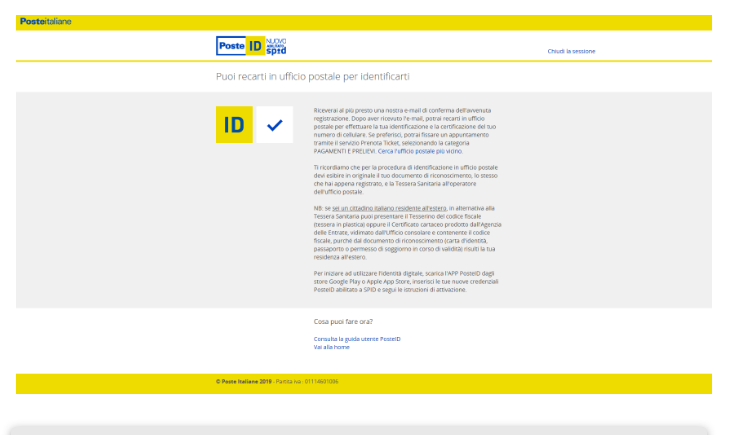The height and width of the screenshot is (435, 736).
Task: Click the blue checkmark icon
Action: (x=274, y=125)
